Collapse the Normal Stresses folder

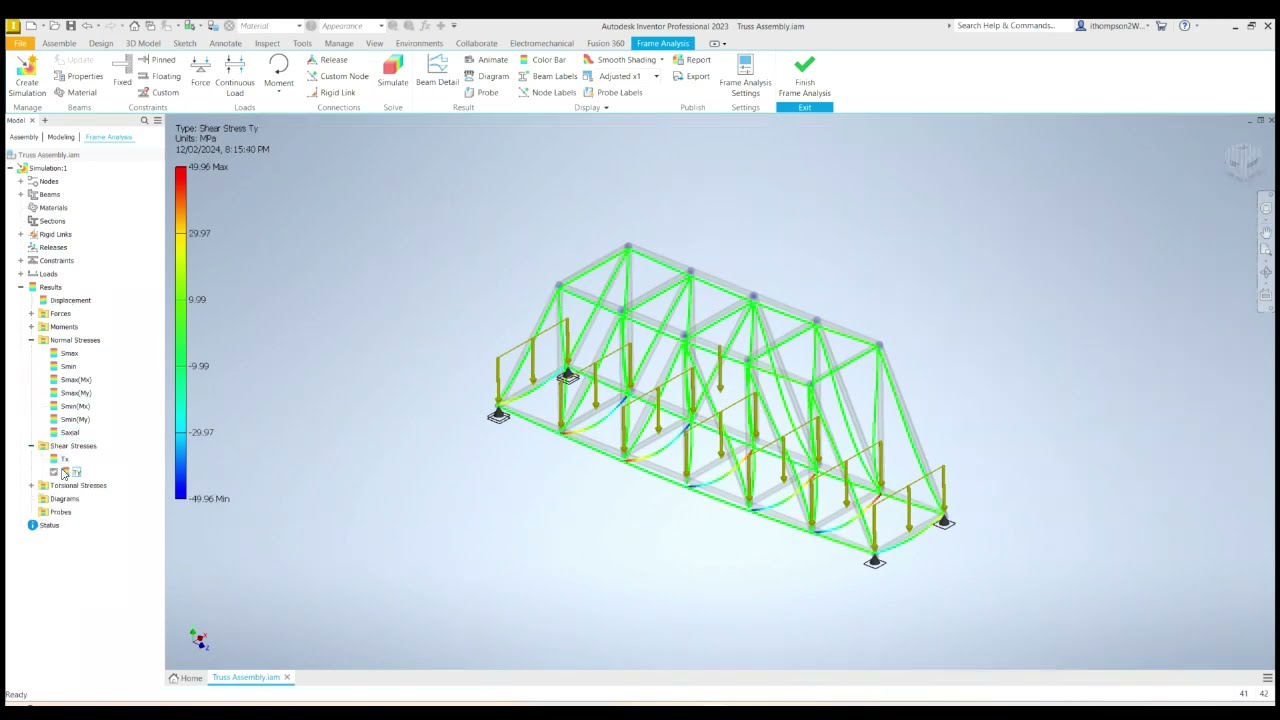click(31, 340)
